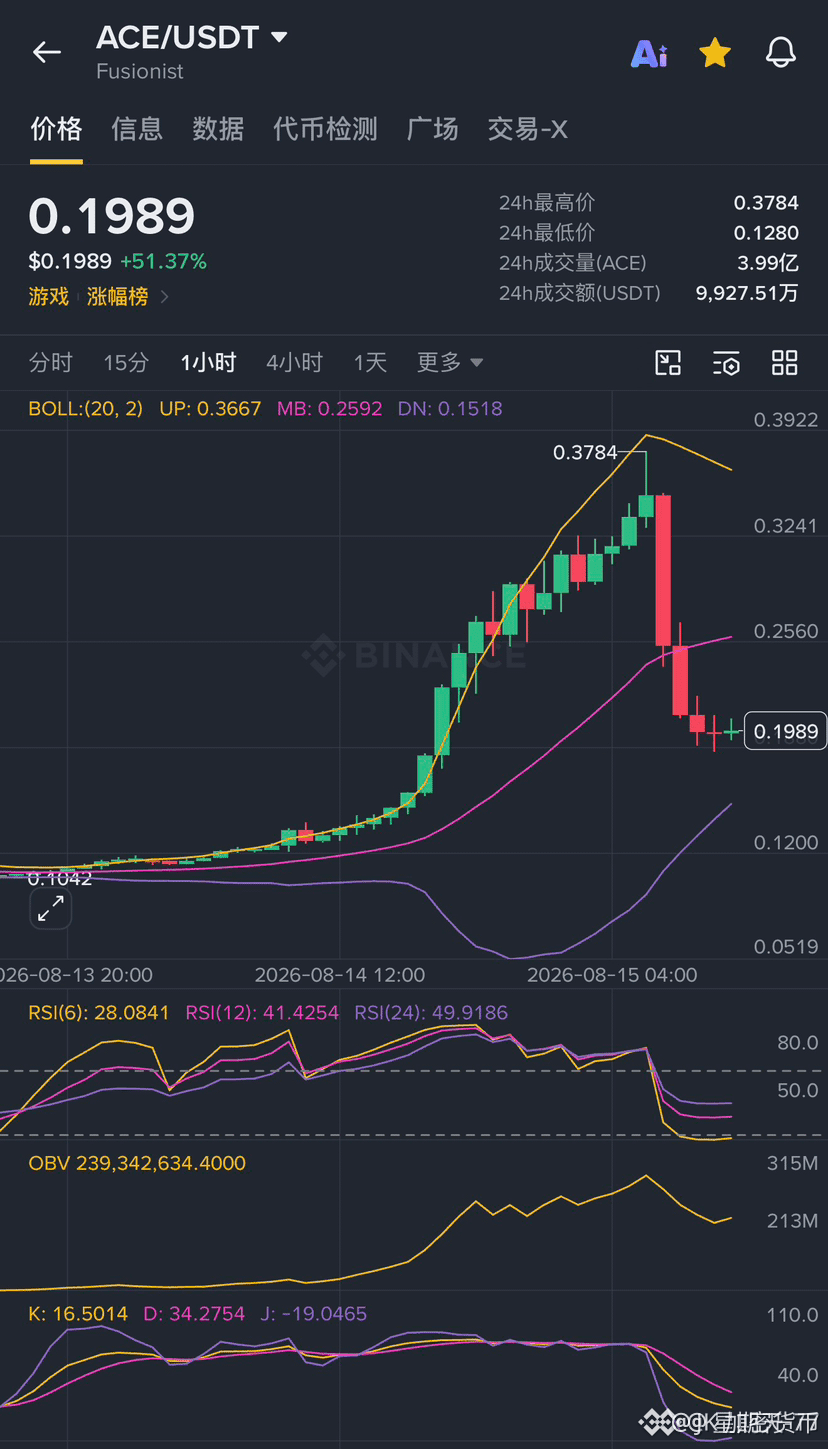Open the price alert bell icon
828x1449 pixels.
781,52
